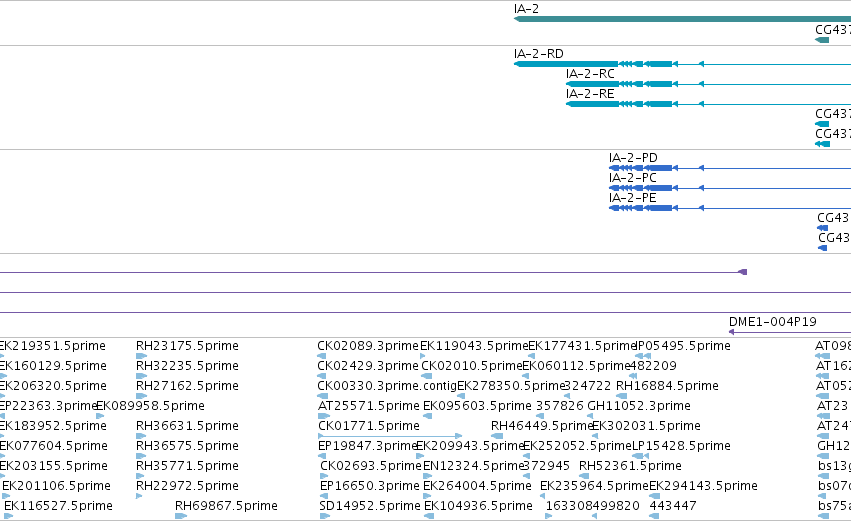Open EST EK294143.5prime
The image size is (851, 521).
(703, 486)
